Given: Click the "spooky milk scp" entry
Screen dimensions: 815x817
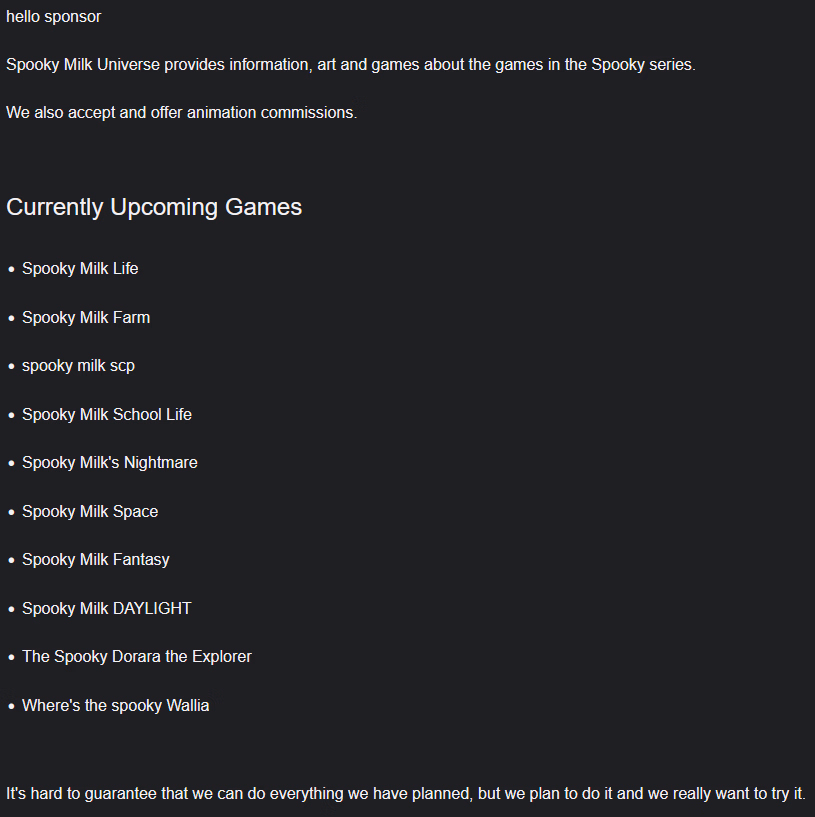Looking at the screenshot, I should tap(78, 365).
